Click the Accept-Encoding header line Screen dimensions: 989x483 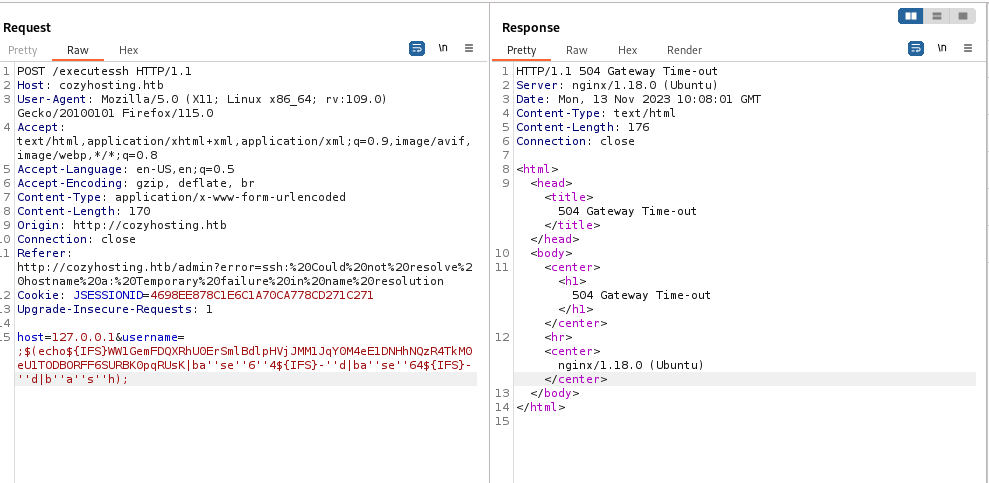tap(136, 183)
